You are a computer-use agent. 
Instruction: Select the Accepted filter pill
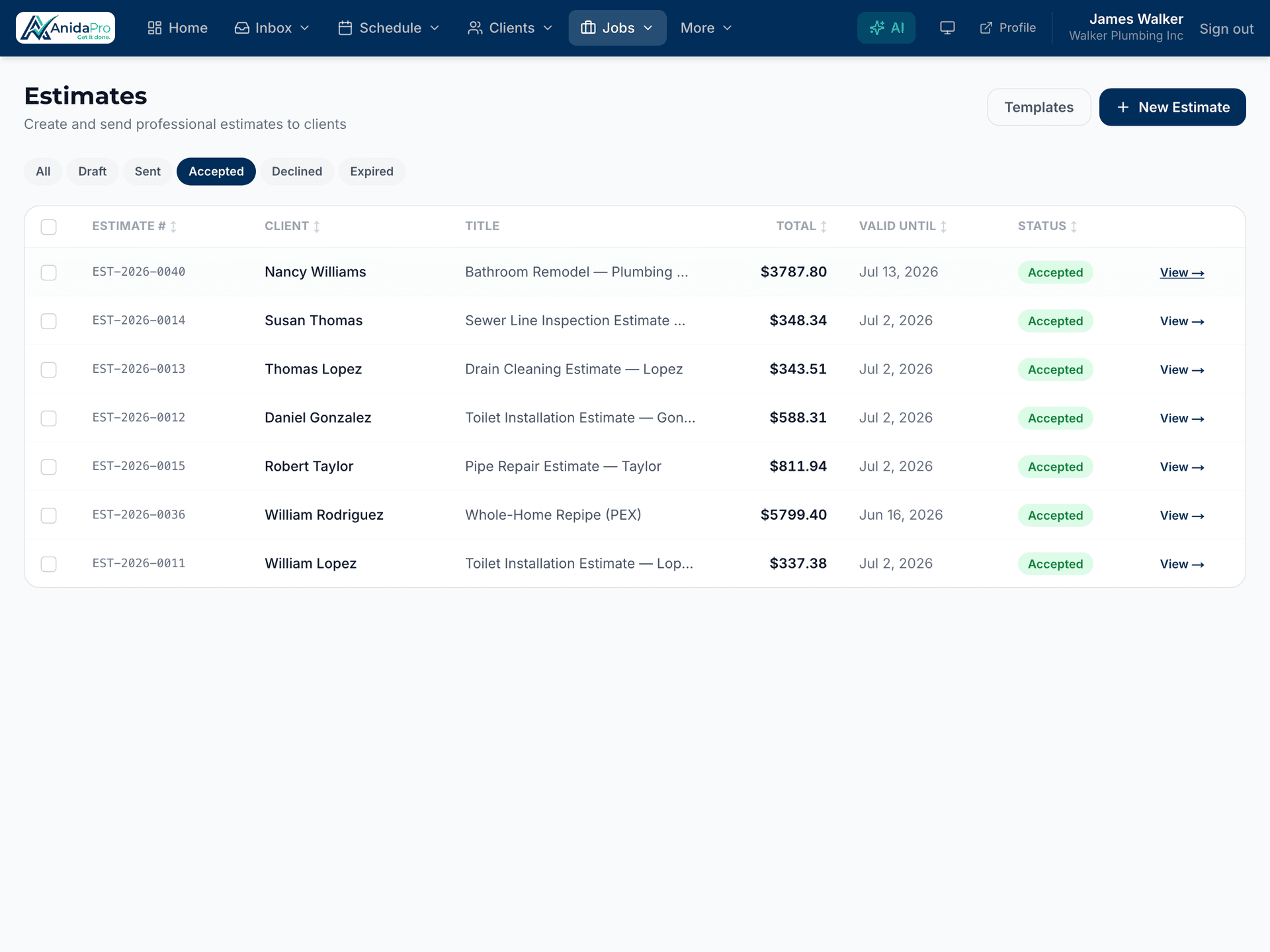(x=216, y=171)
